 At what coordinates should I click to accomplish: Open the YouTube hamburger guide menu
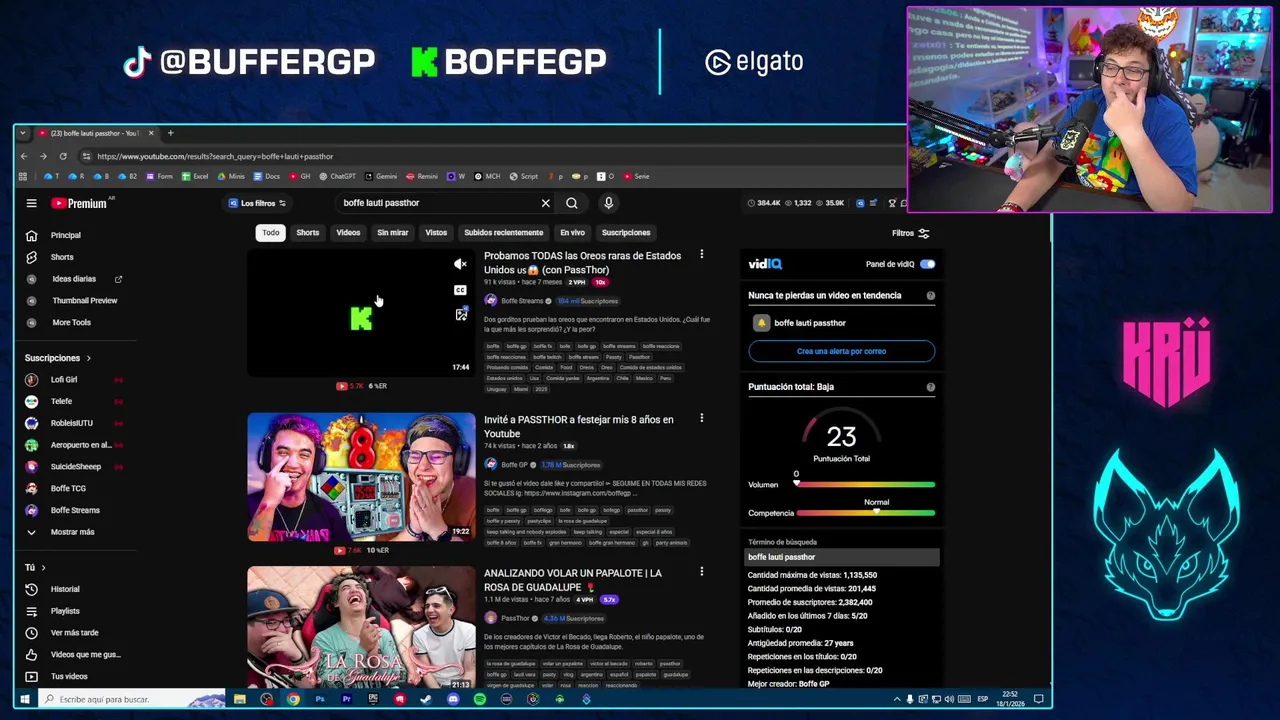coord(31,203)
